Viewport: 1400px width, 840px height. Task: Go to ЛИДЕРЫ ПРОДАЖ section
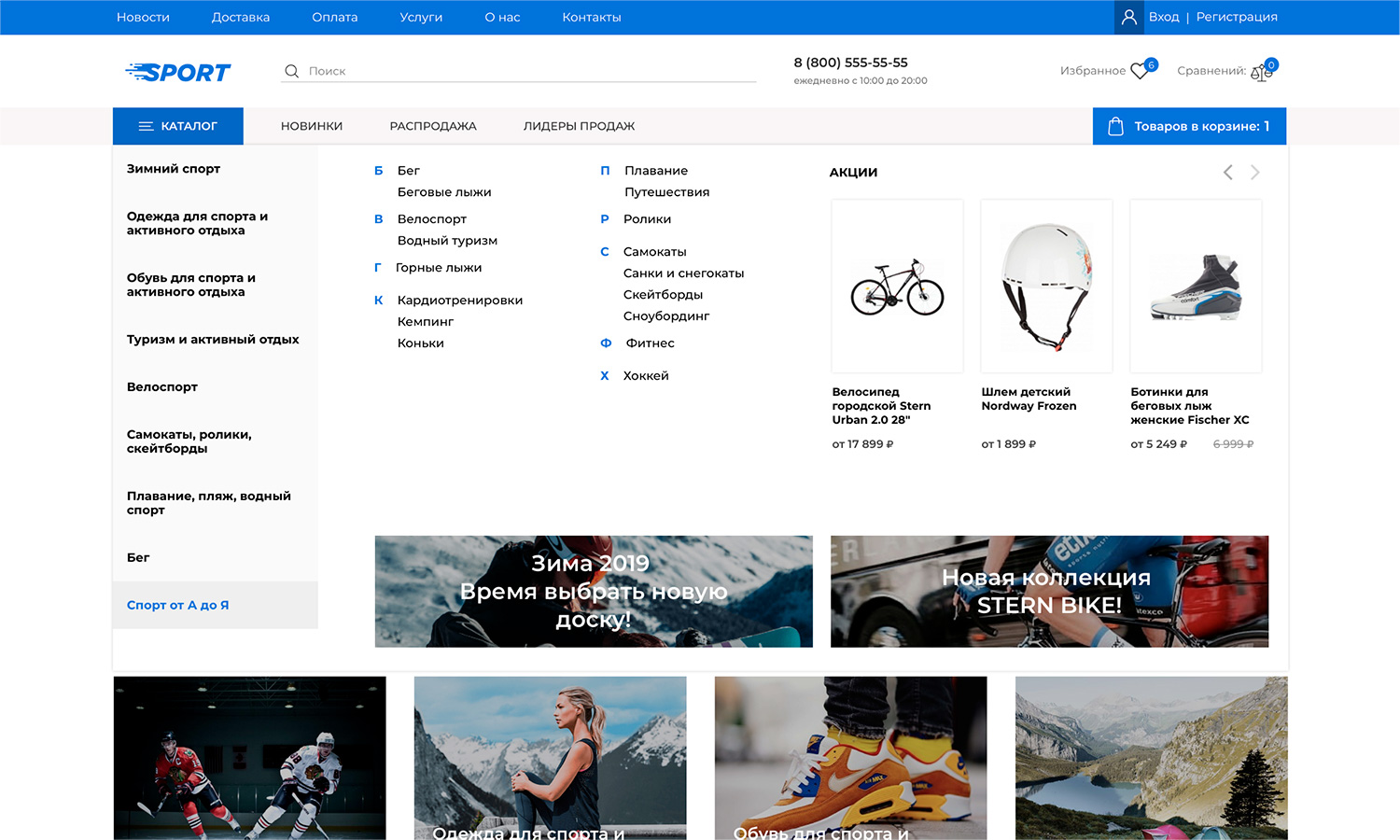coord(579,126)
